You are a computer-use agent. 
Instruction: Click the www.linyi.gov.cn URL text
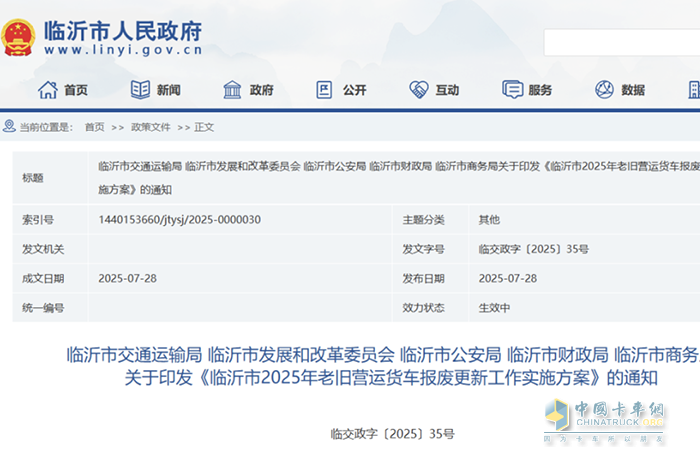coord(123,50)
